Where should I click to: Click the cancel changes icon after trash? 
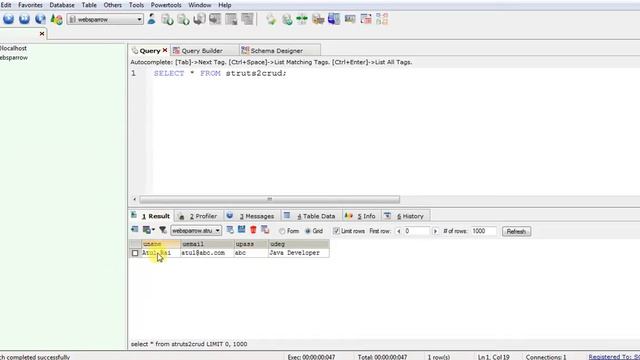click(x=265, y=230)
